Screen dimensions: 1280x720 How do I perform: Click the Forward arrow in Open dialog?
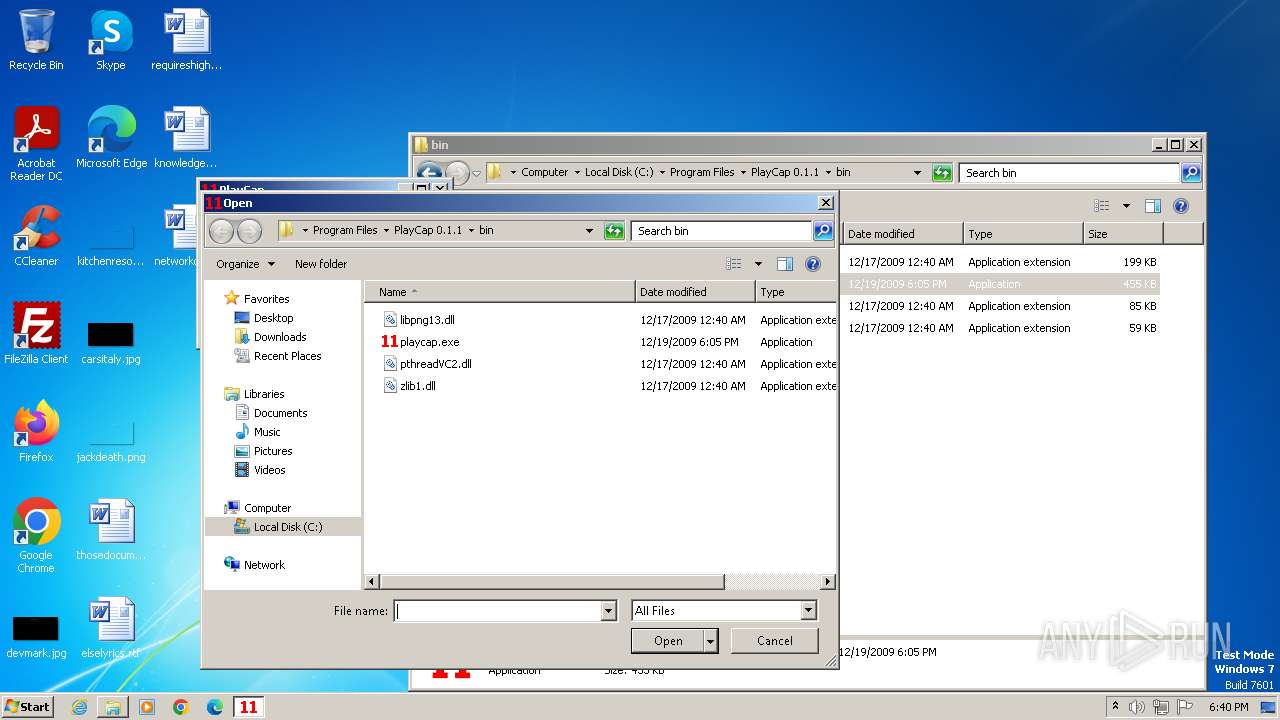(x=249, y=231)
